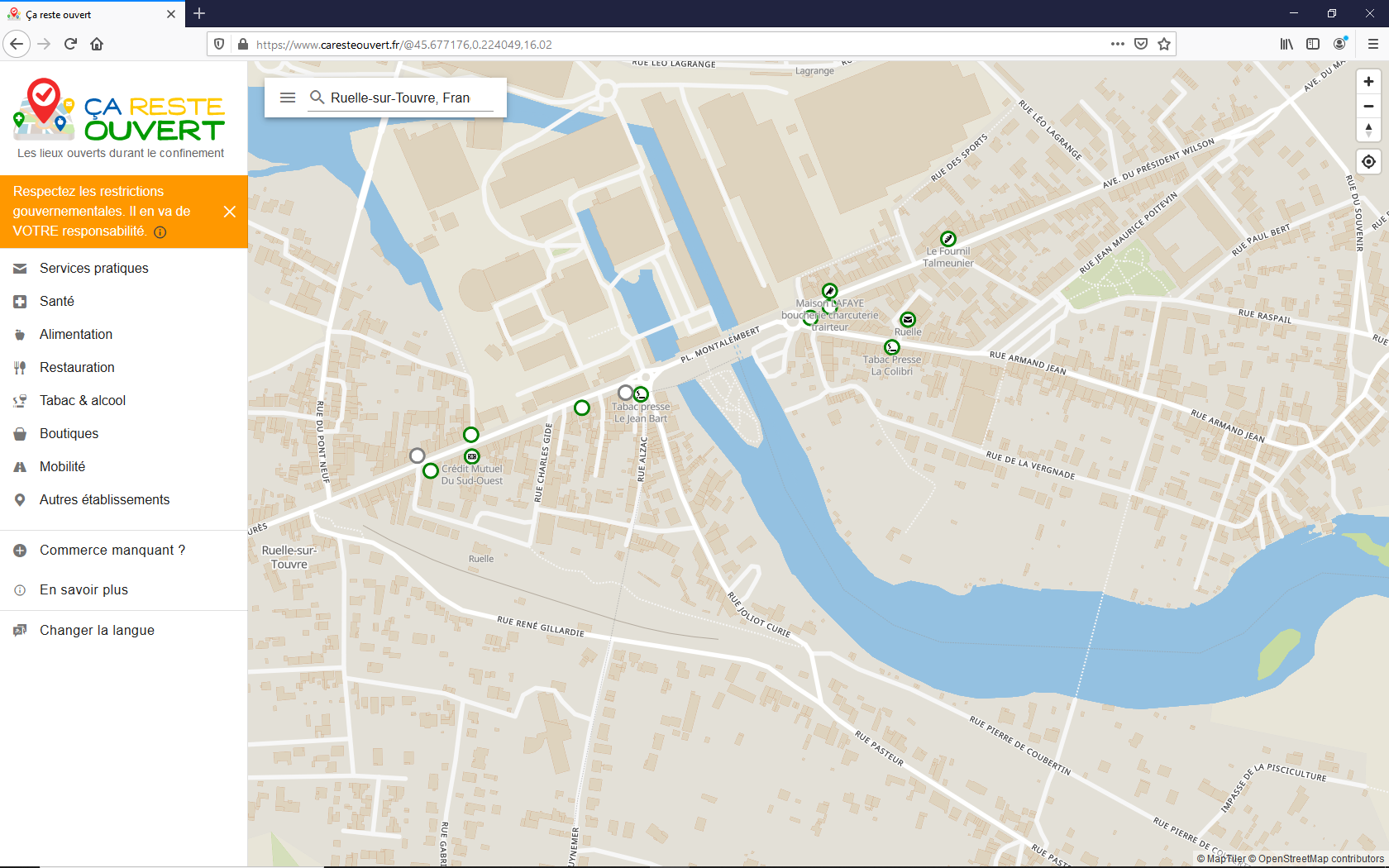1389x868 pixels.
Task: Click Tabac Presse La Colibri marker
Action: pyautogui.click(x=891, y=348)
